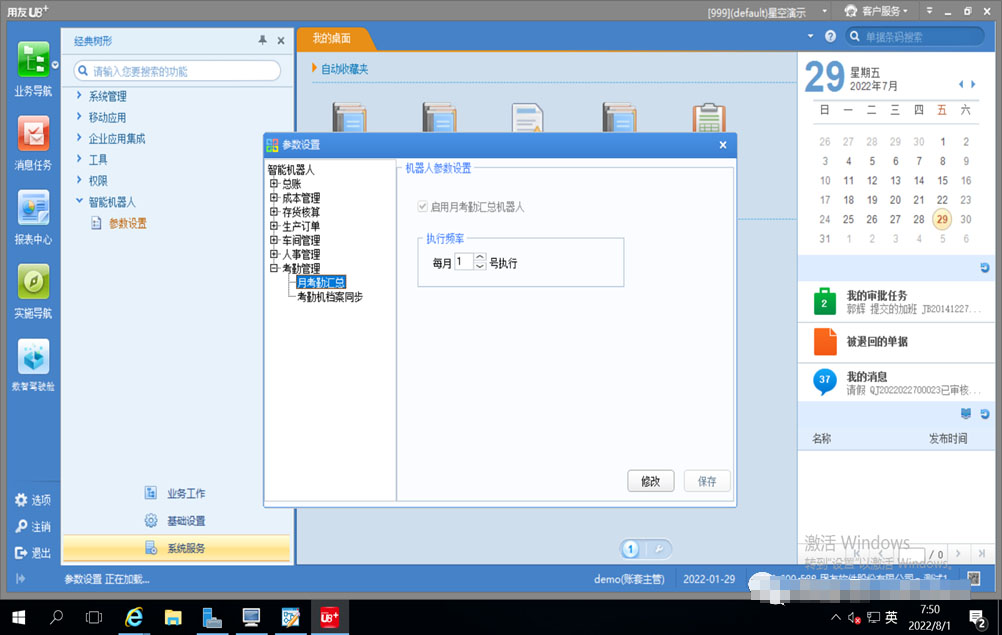Open the 数智驾驶舱 sidebar icon
Viewport: 1002px width, 635px height.
click(33, 356)
